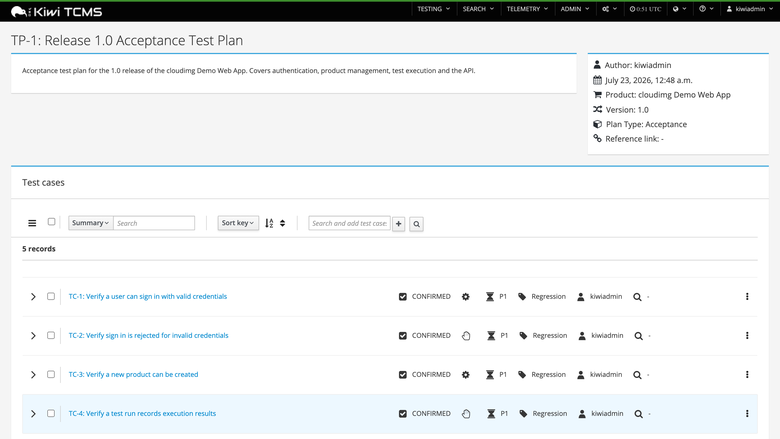
Task: Click the reviewer magnifier icon on TC-1
Action: (x=637, y=297)
